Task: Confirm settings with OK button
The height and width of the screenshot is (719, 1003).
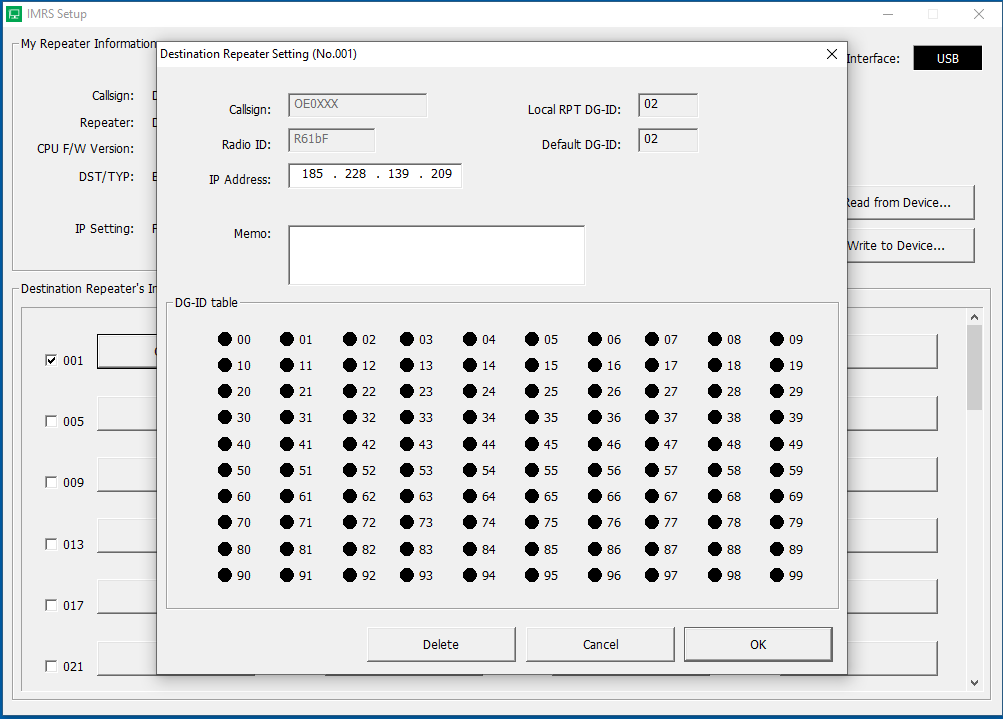Action: point(758,645)
